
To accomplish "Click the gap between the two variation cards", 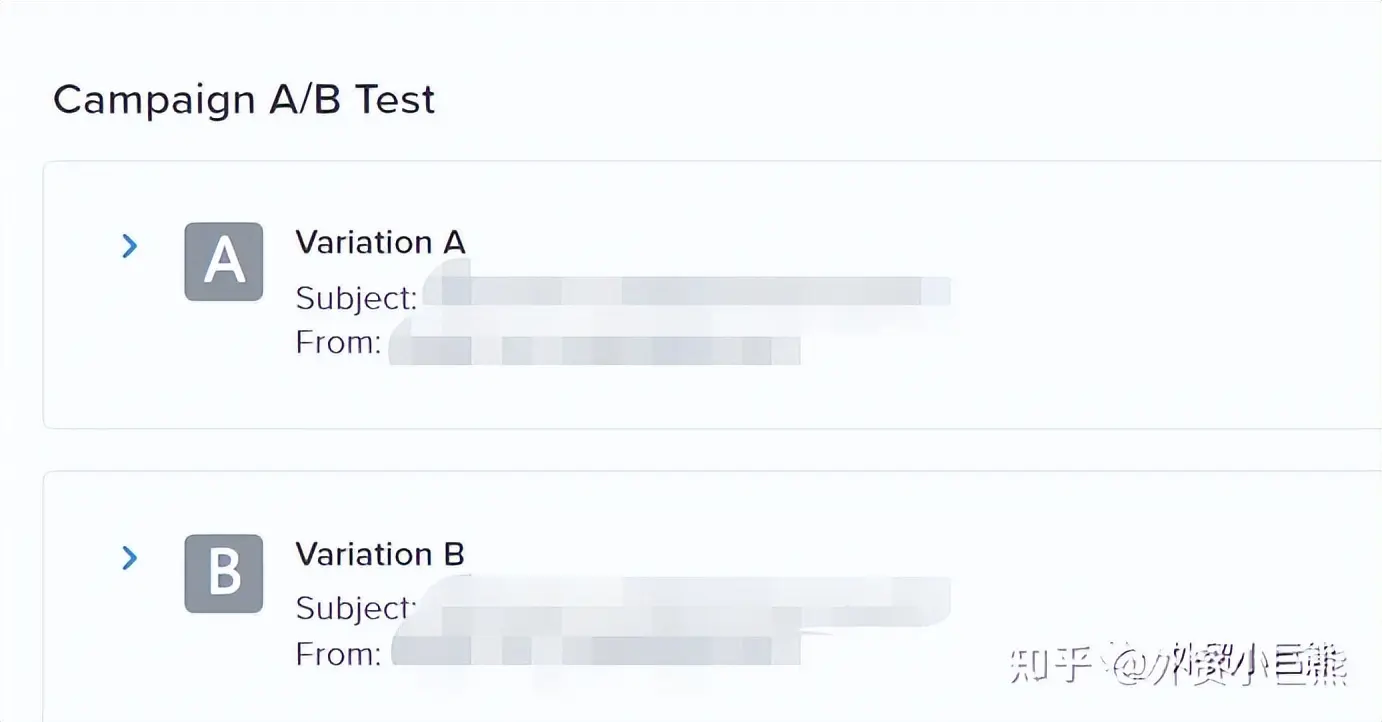I will click(x=700, y=450).
